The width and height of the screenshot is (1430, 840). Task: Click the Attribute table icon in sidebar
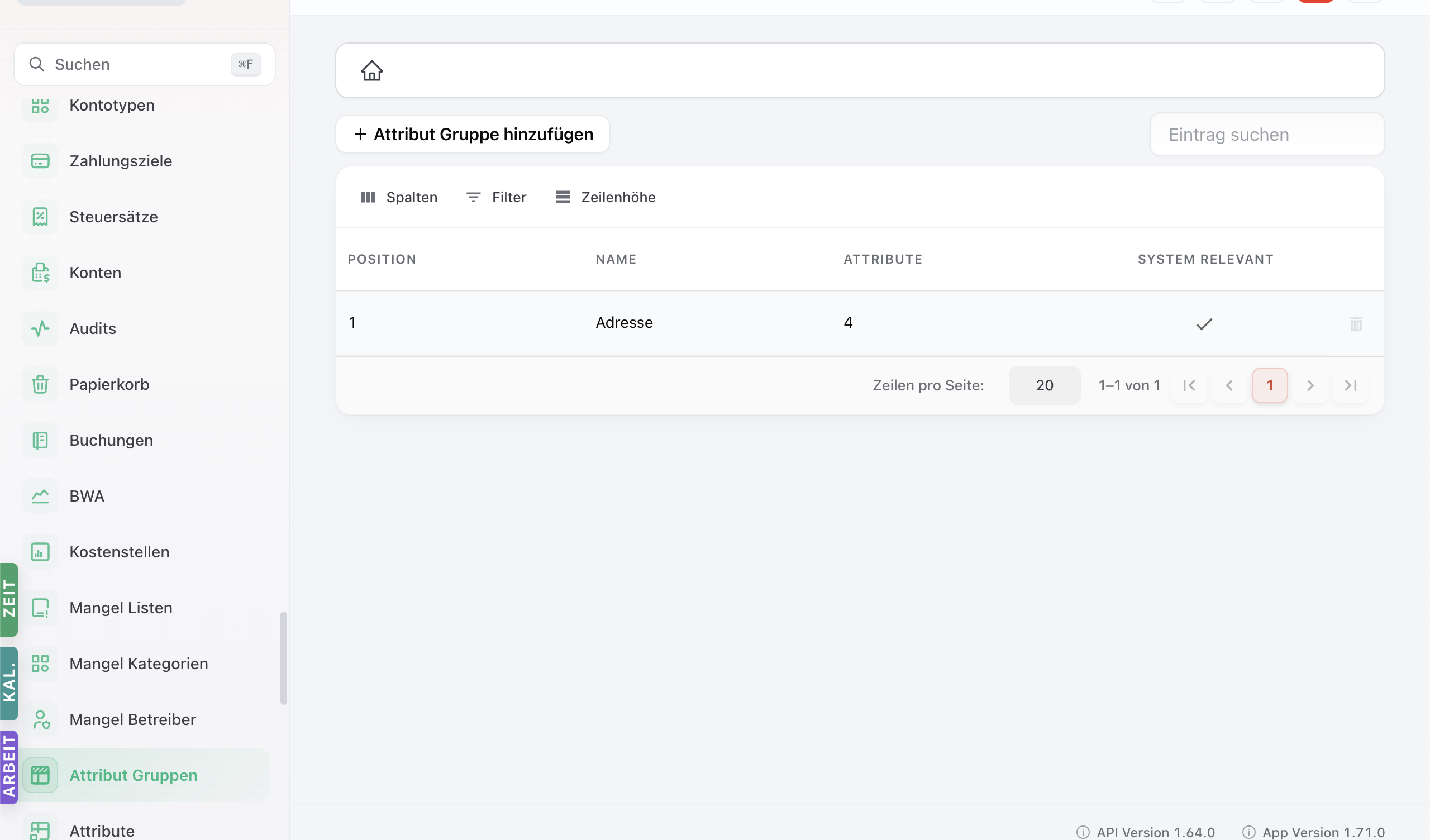tap(40, 831)
